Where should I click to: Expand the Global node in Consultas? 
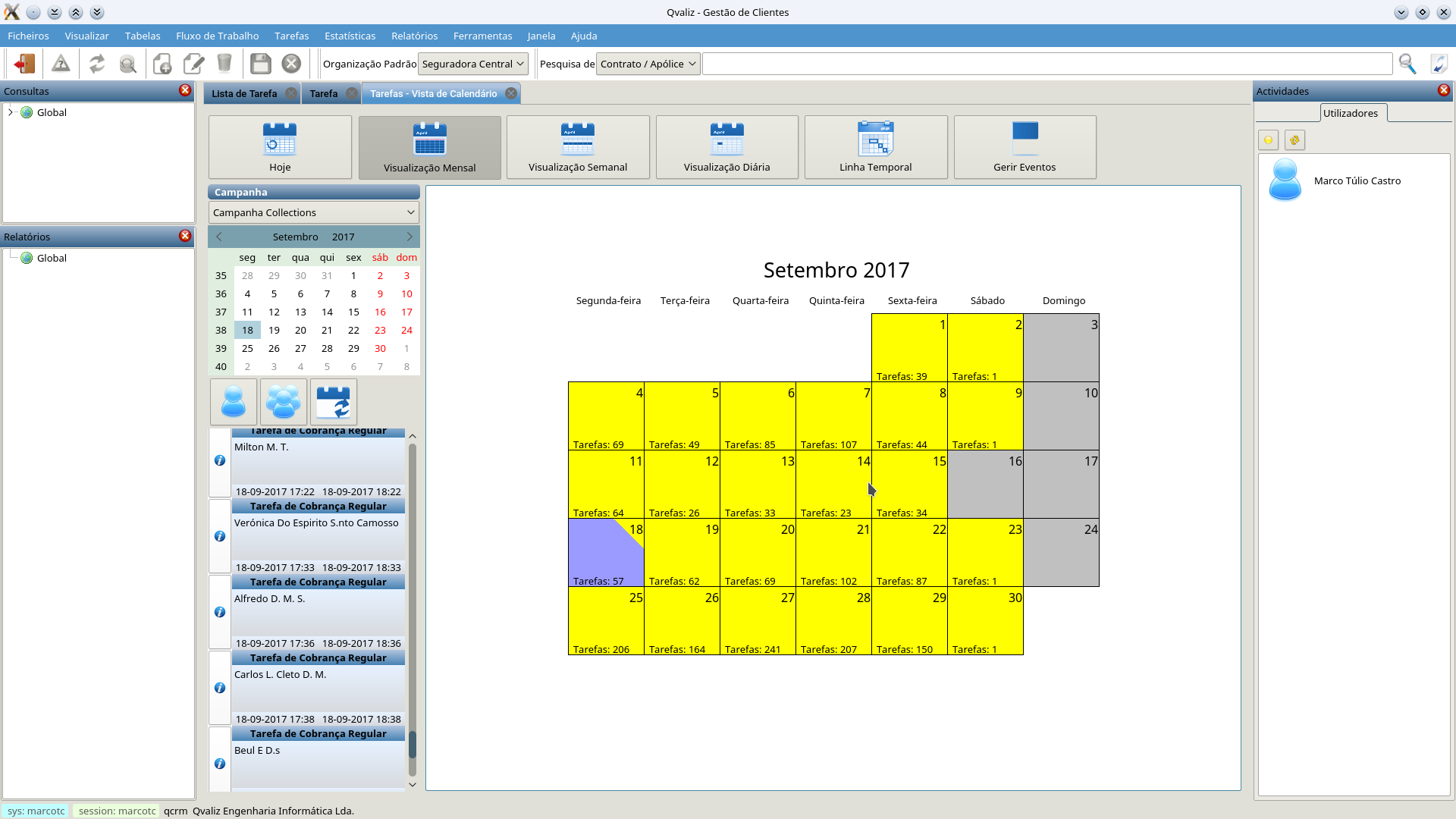tap(11, 112)
